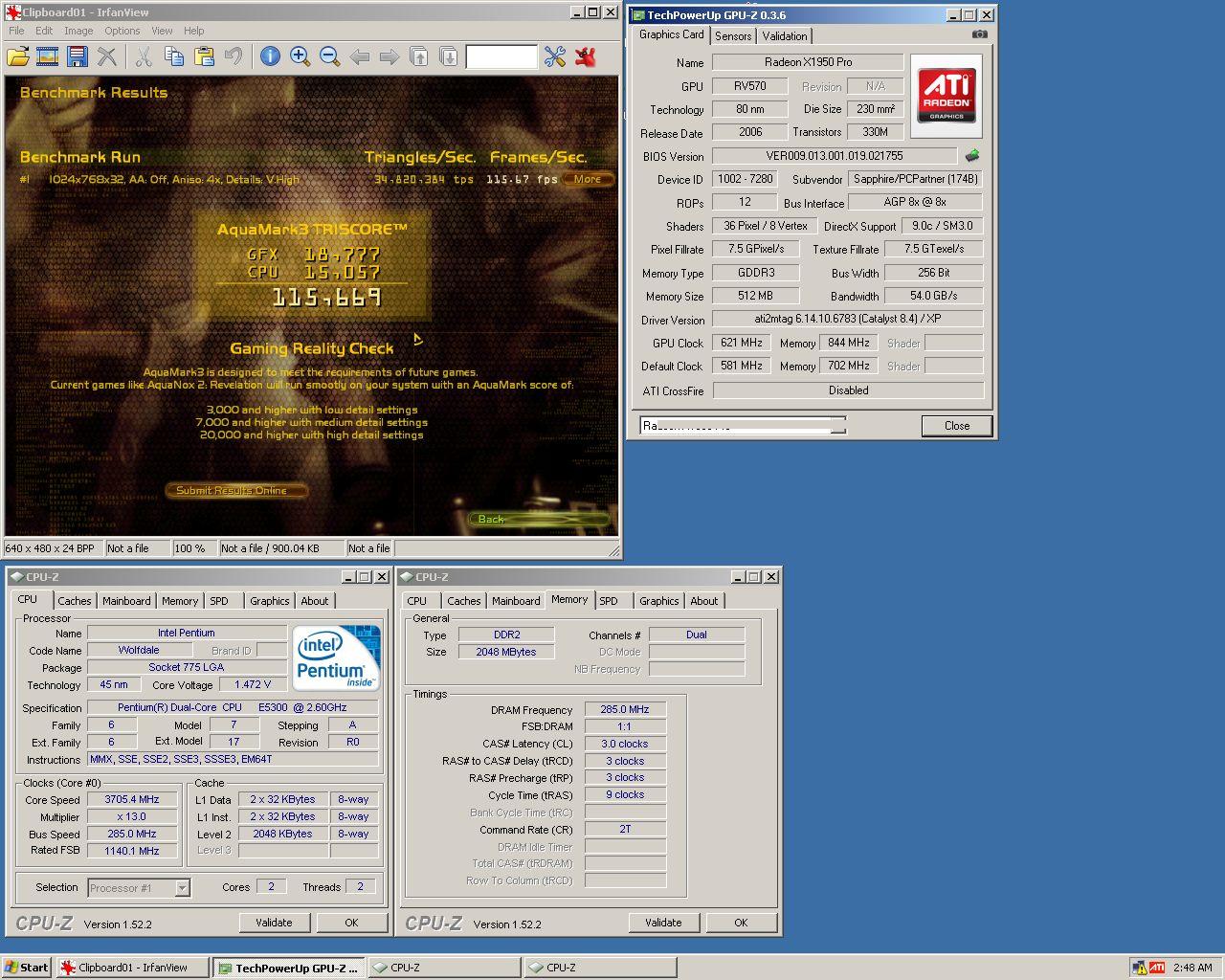Click OK in the left CPU-Z window
Viewport: 1225px width, 980px height.
coord(351,923)
